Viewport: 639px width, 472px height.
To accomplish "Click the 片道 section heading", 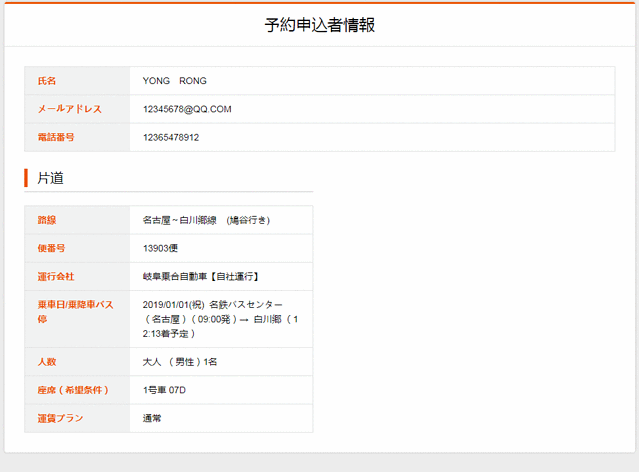I will [51, 178].
